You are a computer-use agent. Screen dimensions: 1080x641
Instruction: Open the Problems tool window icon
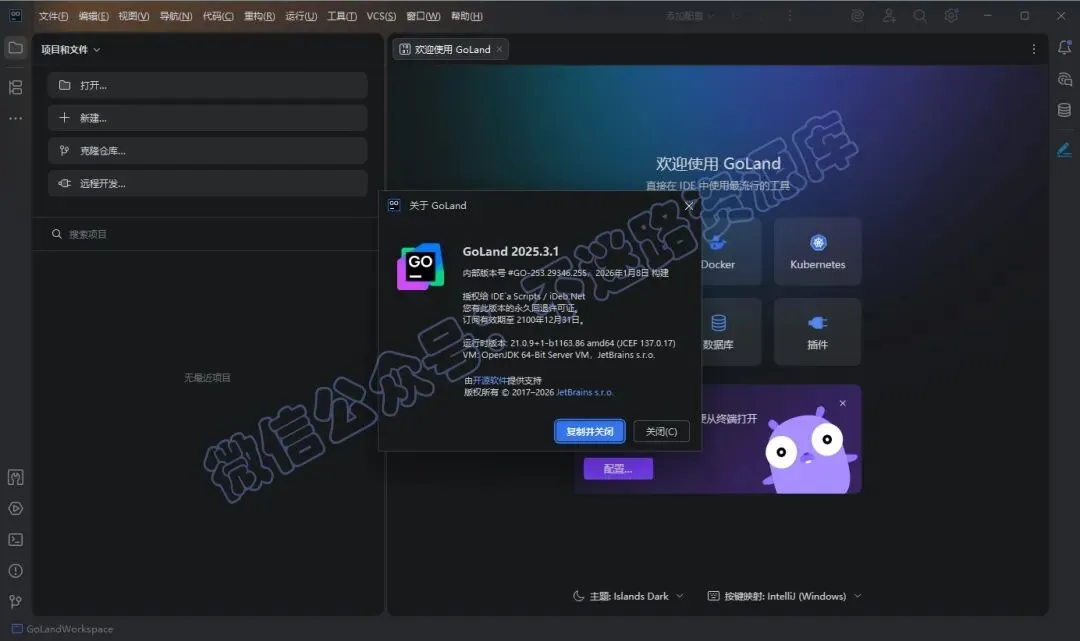(15, 571)
